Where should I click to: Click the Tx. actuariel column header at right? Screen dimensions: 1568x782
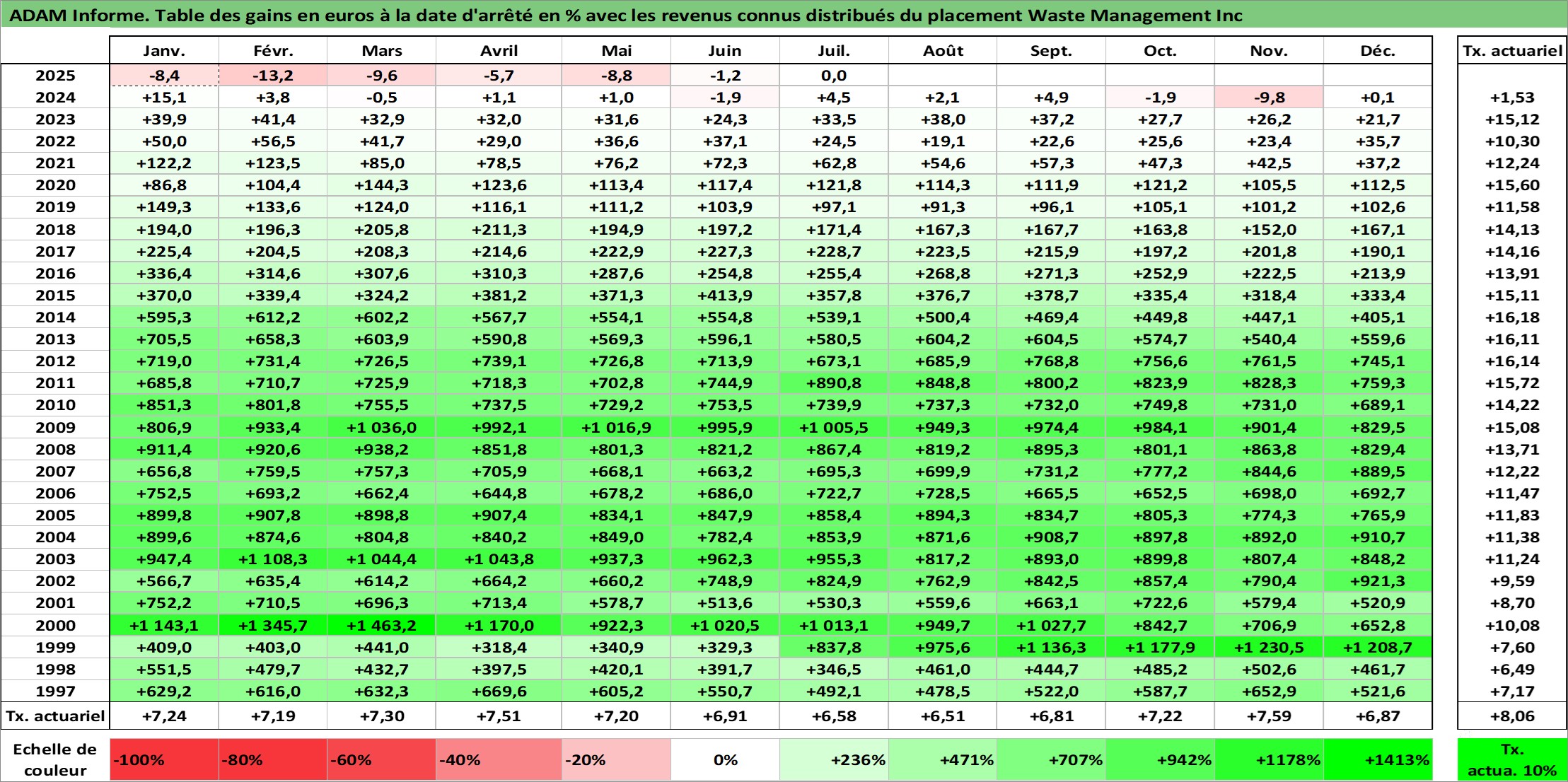click(1512, 51)
